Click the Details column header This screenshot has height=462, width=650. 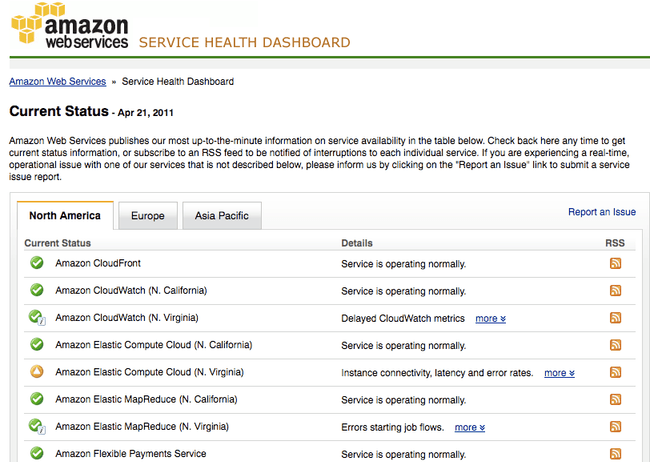357,243
